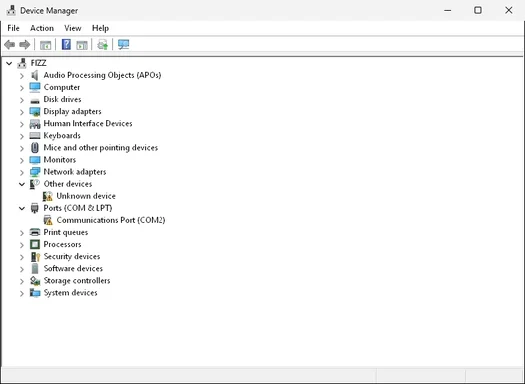The height and width of the screenshot is (384, 525).
Task: Open the File menu
Action: (13, 28)
